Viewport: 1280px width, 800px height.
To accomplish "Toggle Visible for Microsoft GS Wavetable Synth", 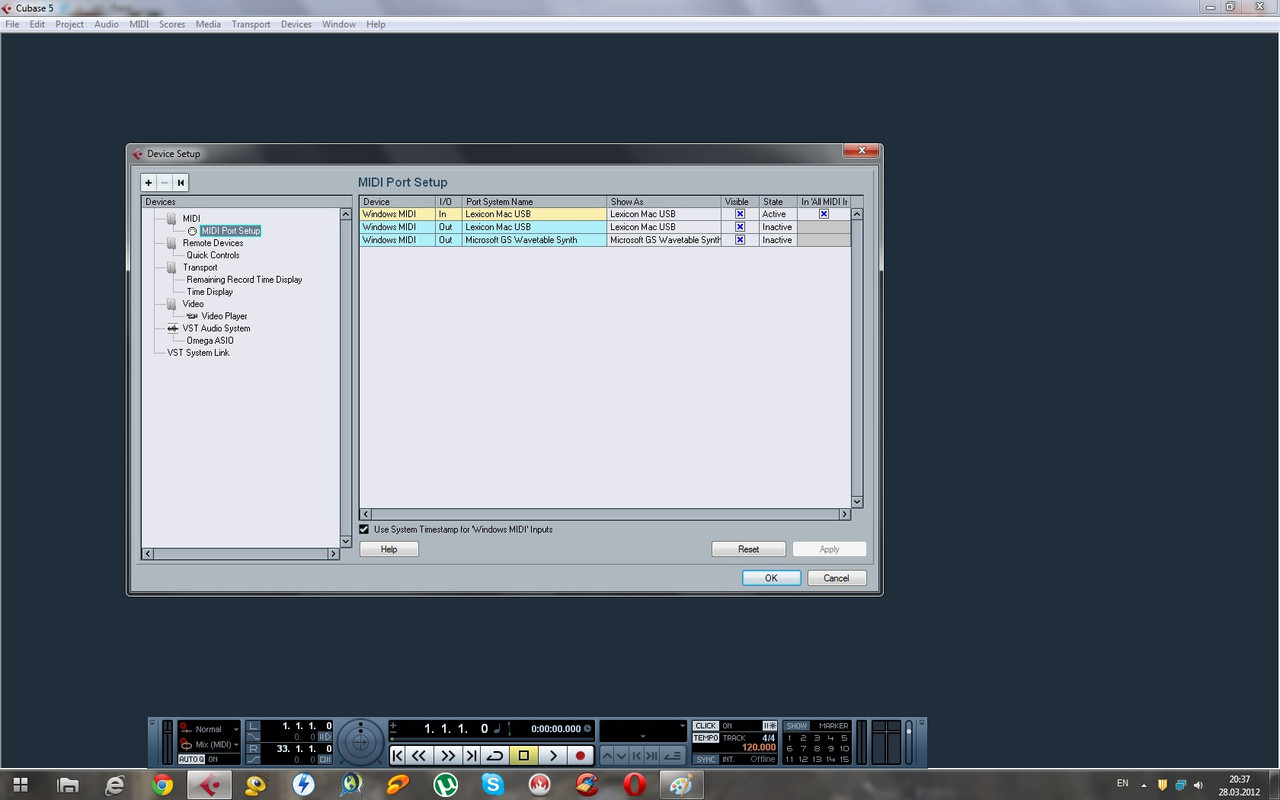I will pos(740,240).
